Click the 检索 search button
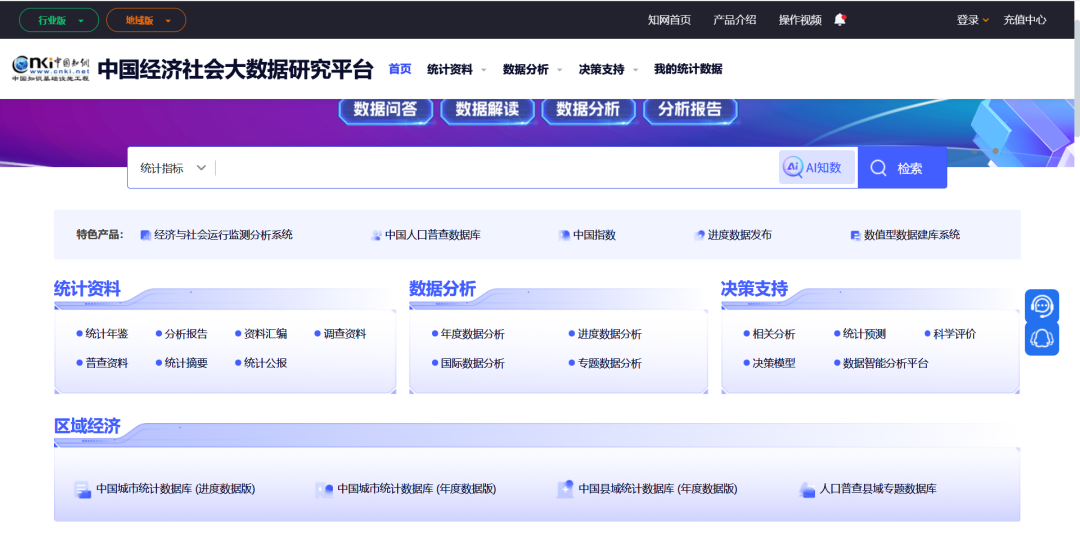Screen dimensions: 1080x534 (902, 168)
